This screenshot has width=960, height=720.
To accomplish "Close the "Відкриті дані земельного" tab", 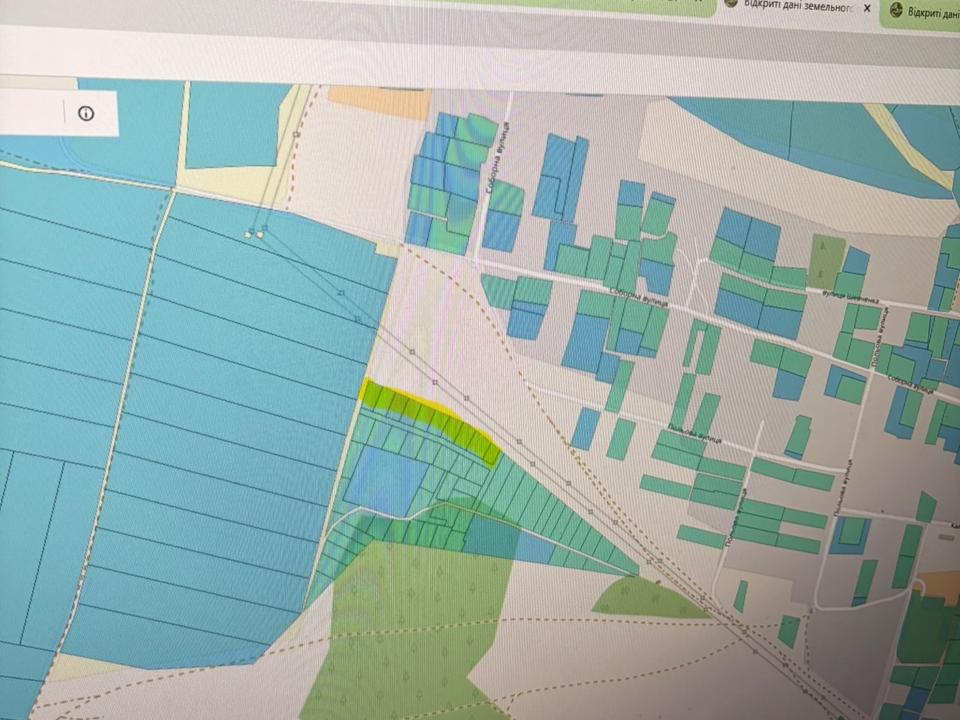I will (867, 8).
